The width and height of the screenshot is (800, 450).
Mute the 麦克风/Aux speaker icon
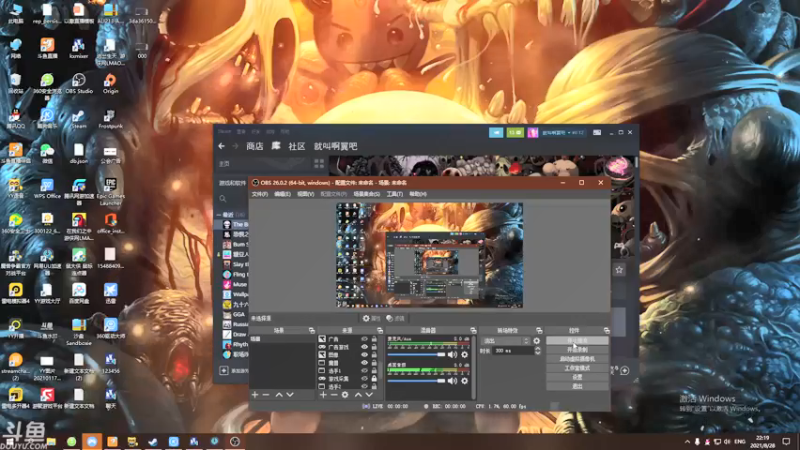click(453, 355)
